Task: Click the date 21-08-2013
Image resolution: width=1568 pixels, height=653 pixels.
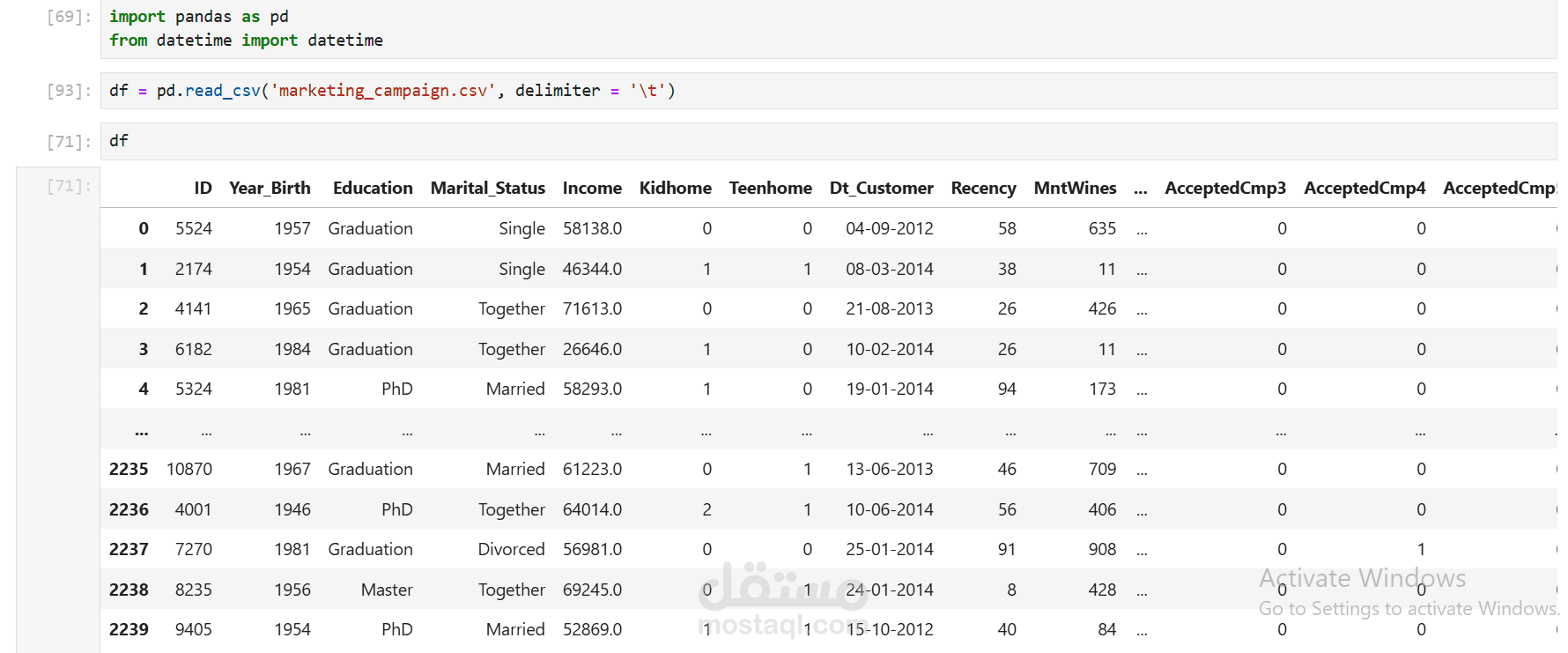Action: pyautogui.click(x=890, y=308)
